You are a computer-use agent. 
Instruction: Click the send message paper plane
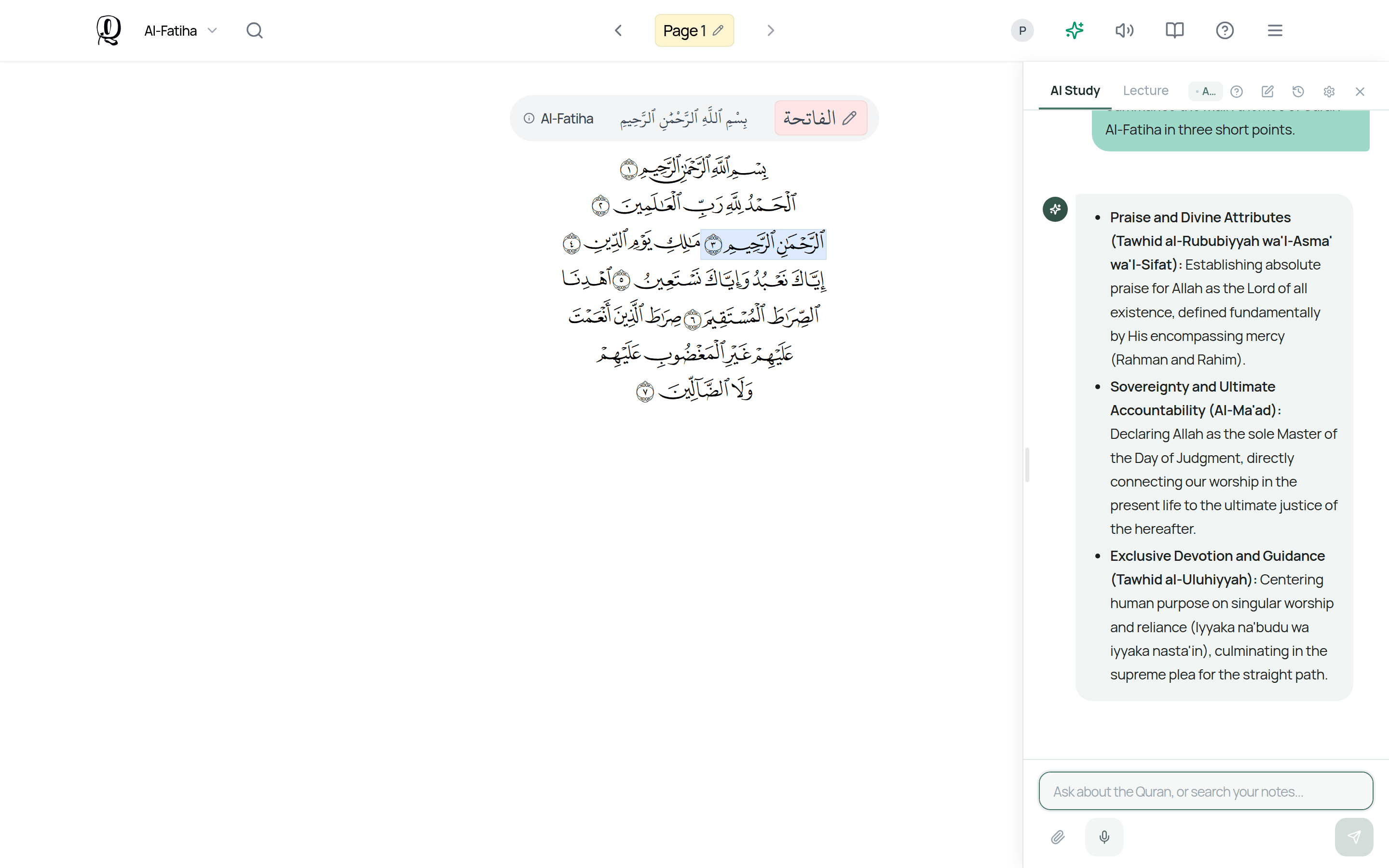click(x=1354, y=837)
